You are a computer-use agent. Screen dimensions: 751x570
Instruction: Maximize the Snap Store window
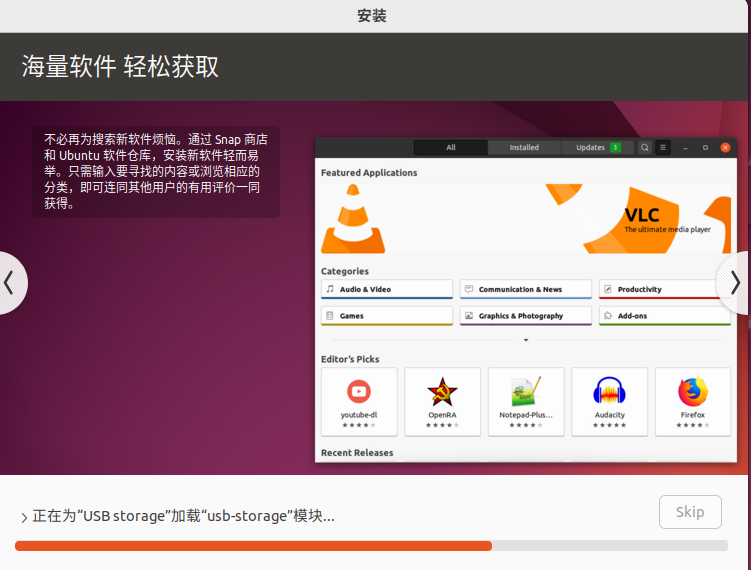point(705,148)
